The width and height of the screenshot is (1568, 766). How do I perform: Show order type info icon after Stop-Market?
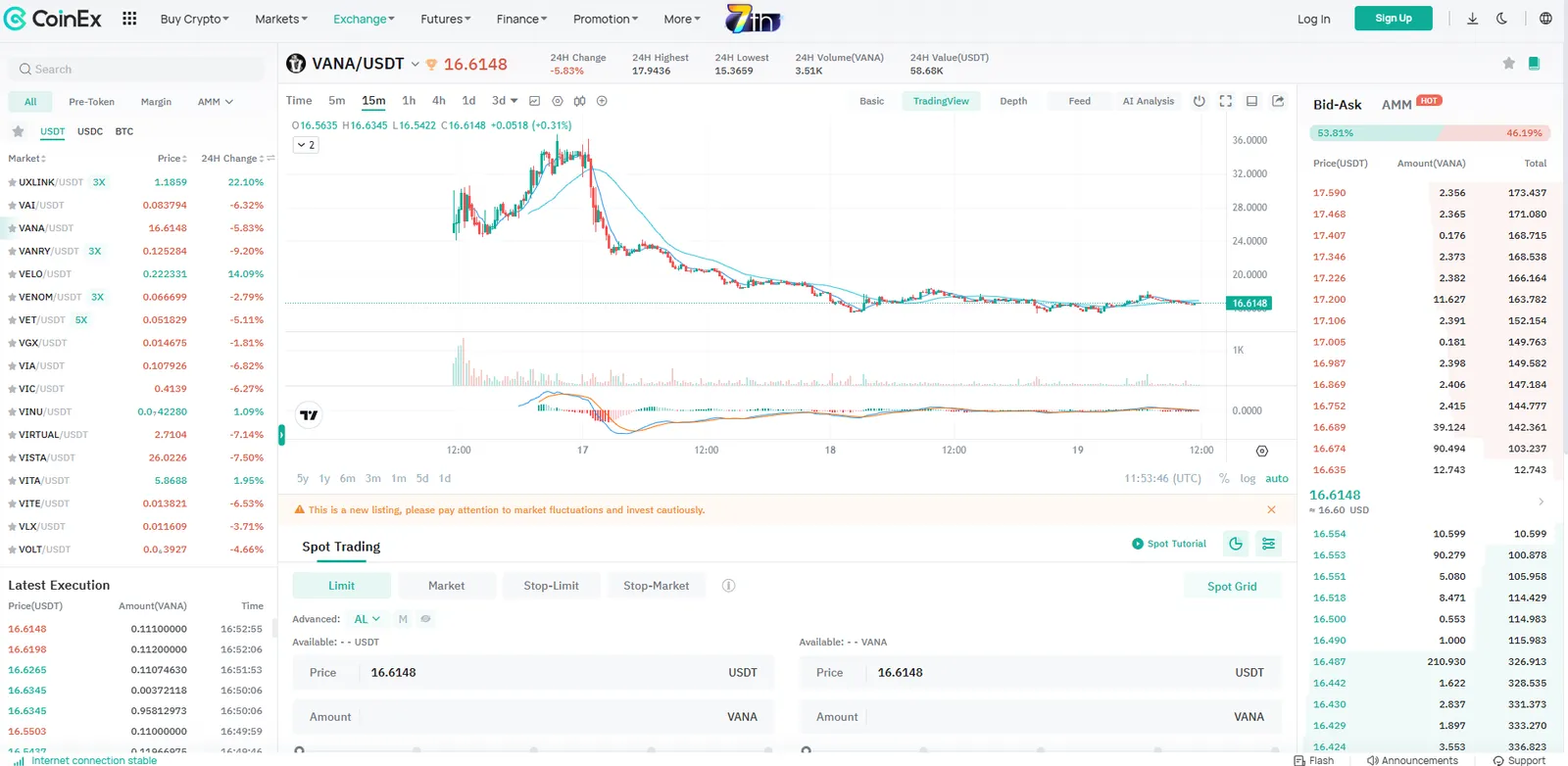pos(728,586)
